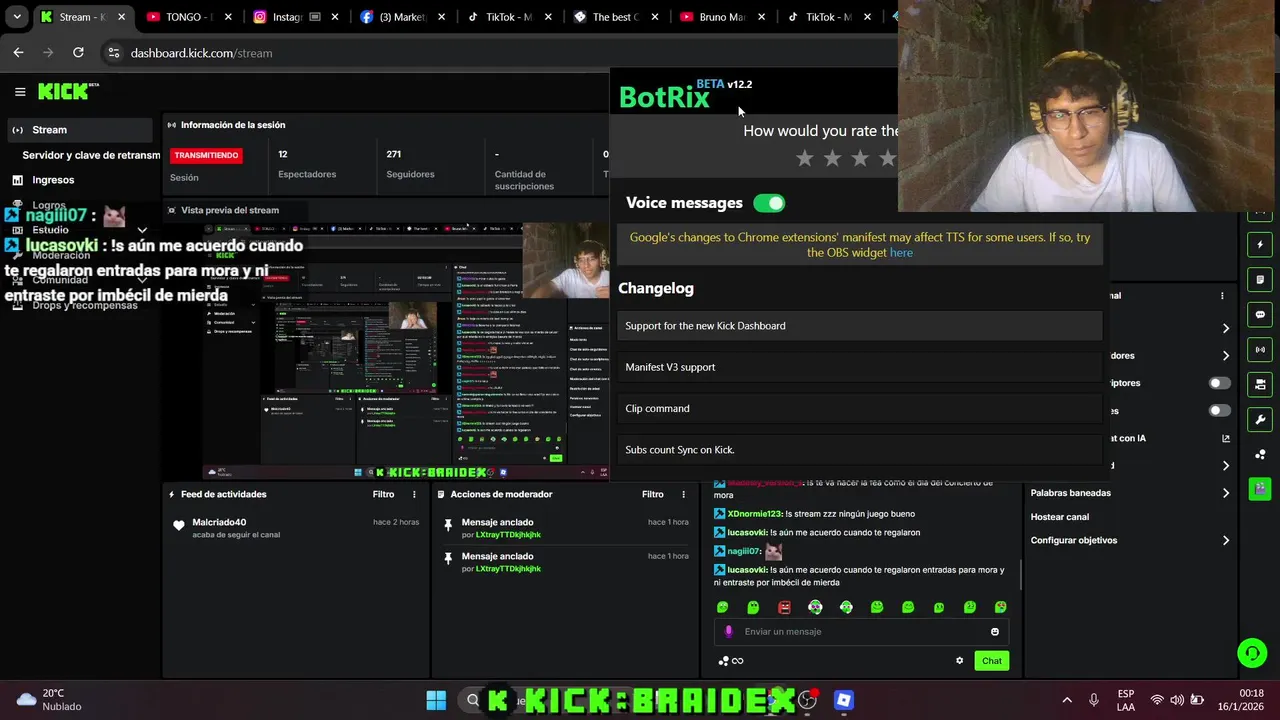Open Hostear canal option
The image size is (1280, 720).
pyautogui.click(x=1060, y=517)
